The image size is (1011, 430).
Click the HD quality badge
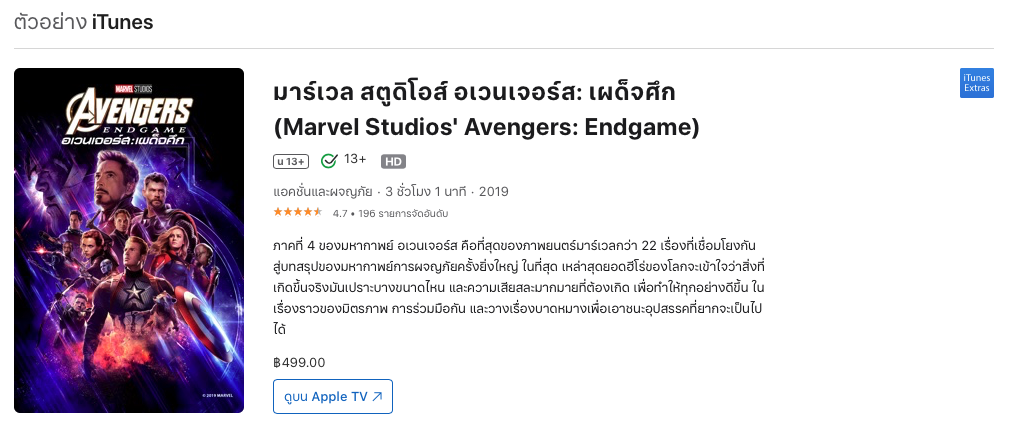click(x=393, y=161)
